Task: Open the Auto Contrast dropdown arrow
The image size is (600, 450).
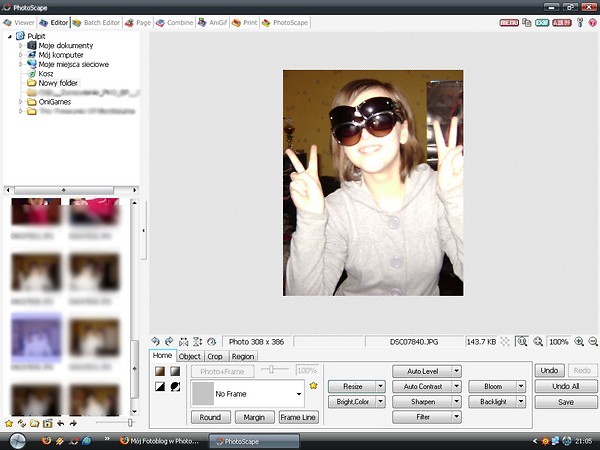Action: click(x=457, y=386)
